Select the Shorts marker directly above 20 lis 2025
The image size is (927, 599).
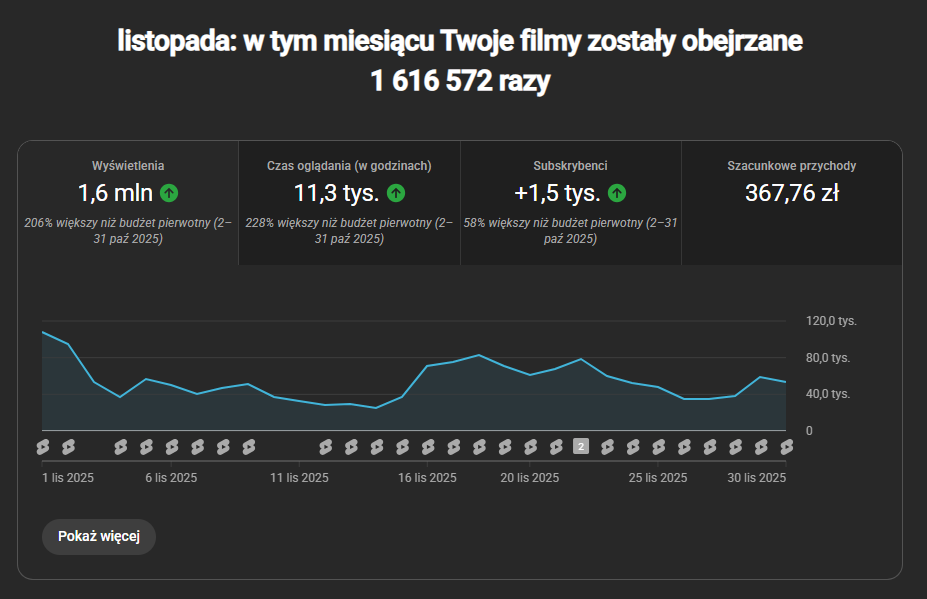click(x=530, y=446)
